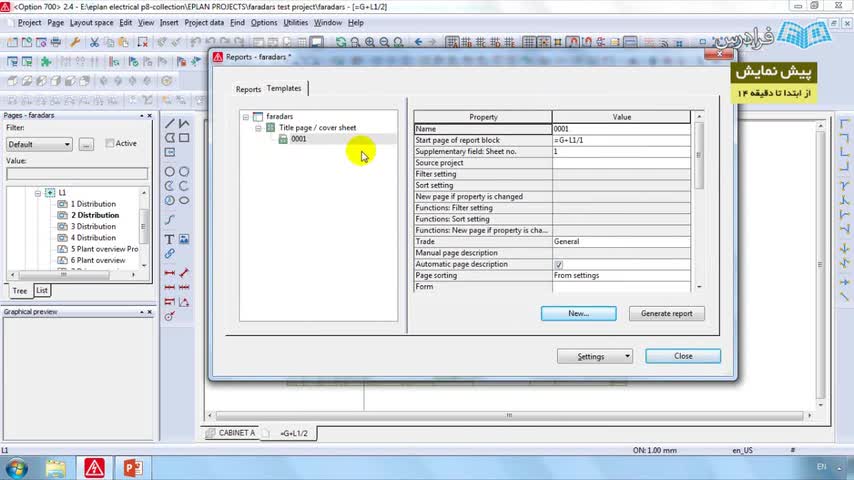Image resolution: width=854 pixels, height=480 pixels.
Task: Click the New... button
Action: pyautogui.click(x=578, y=313)
